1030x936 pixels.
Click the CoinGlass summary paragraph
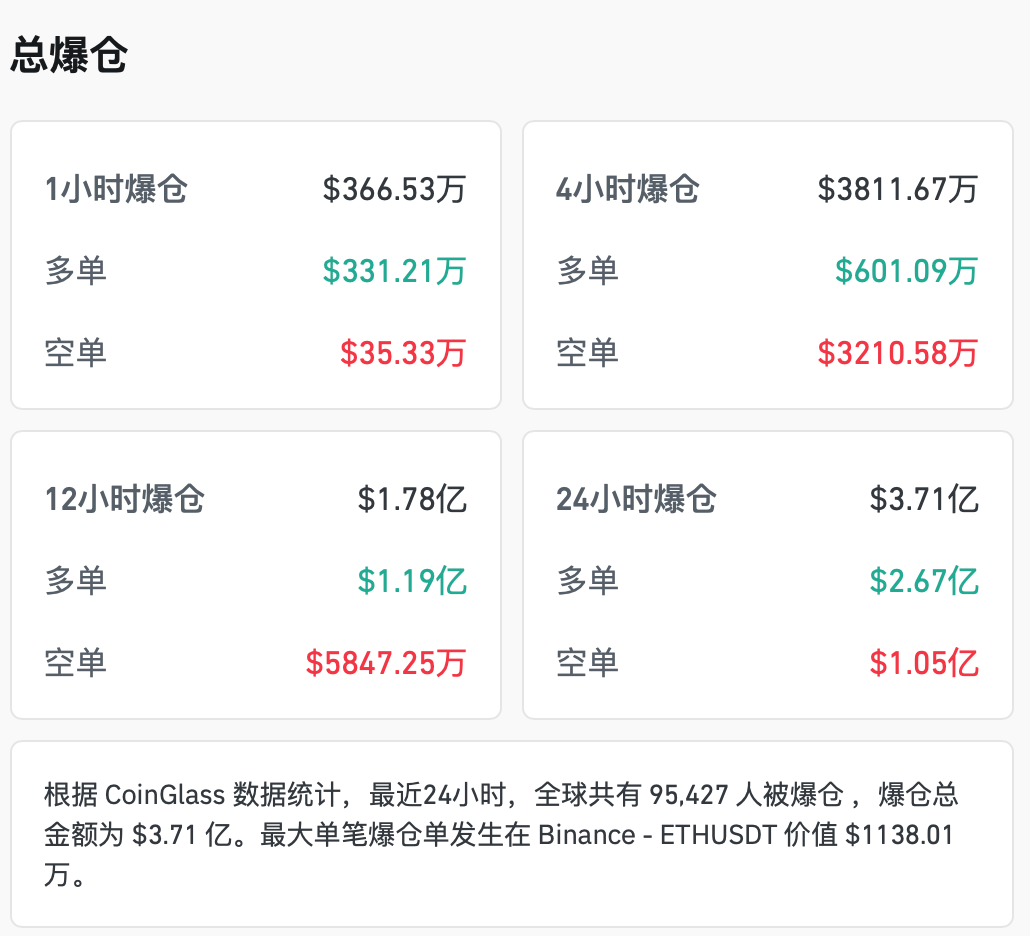tap(501, 834)
